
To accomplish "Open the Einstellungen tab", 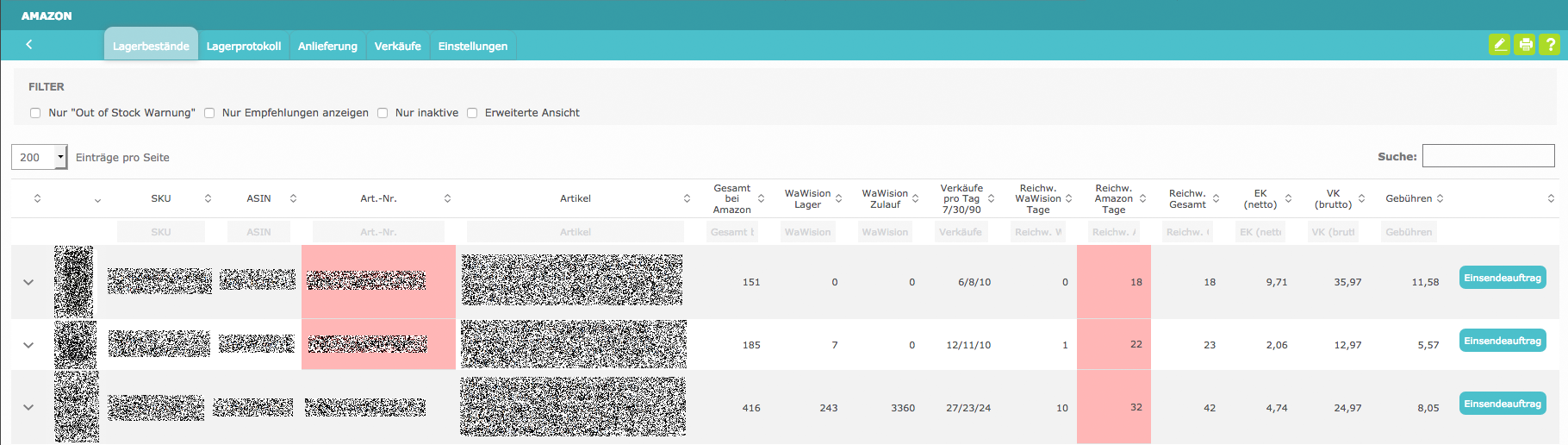I will (x=472, y=46).
